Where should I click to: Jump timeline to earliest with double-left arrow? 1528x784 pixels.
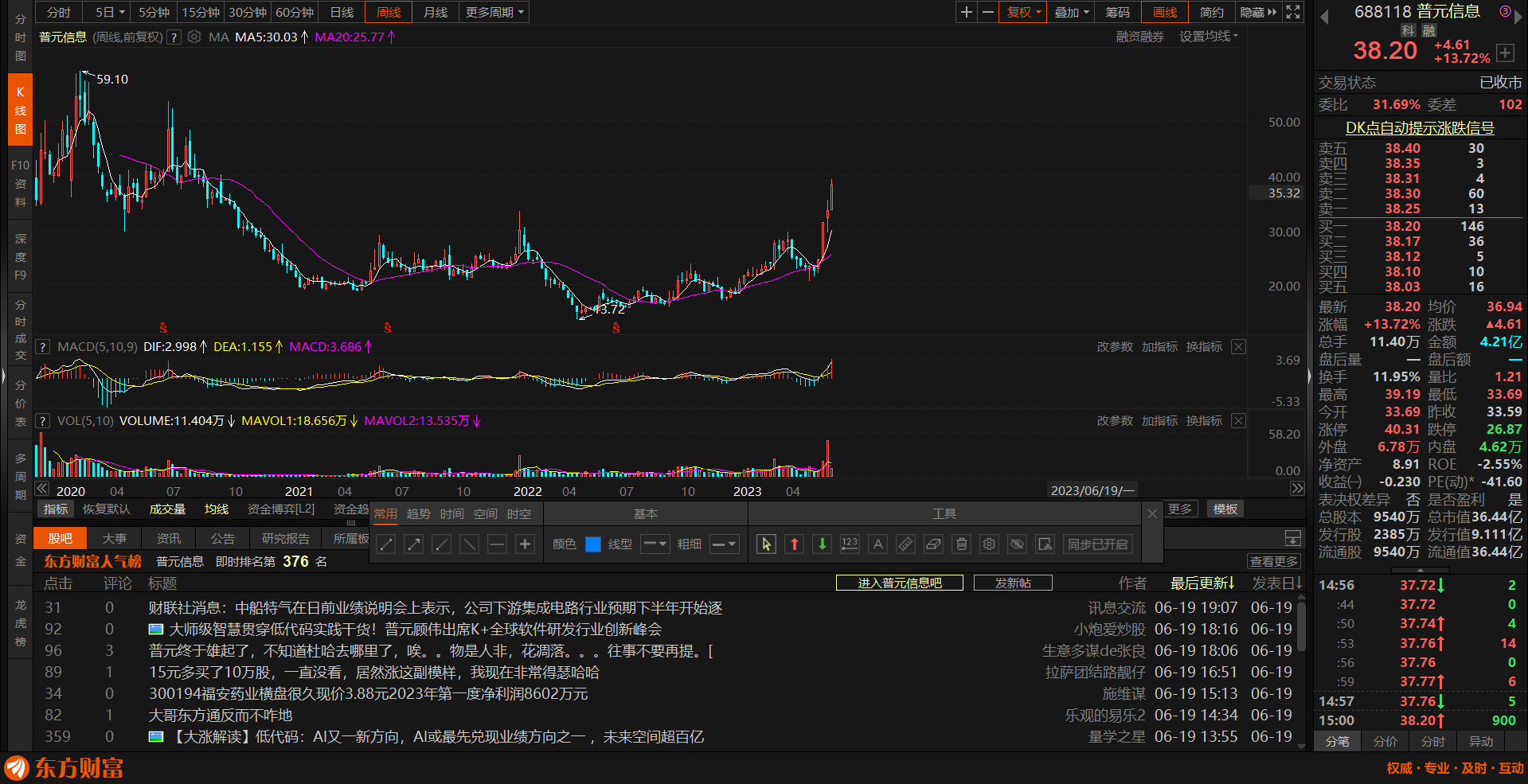[42, 489]
